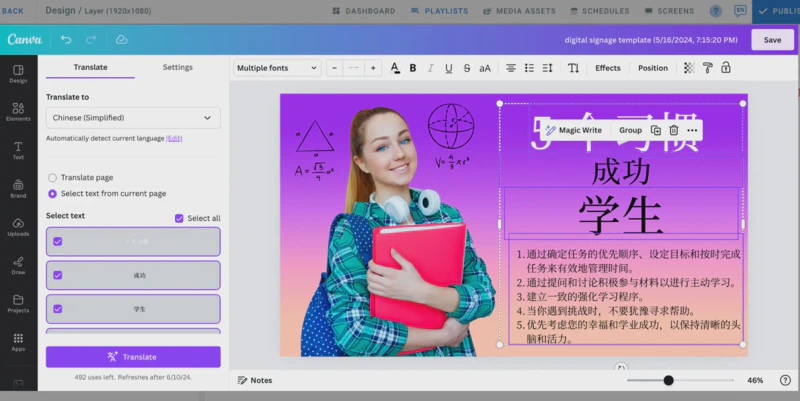Click the cloud sync status icon
The image size is (800, 401).
[121, 40]
